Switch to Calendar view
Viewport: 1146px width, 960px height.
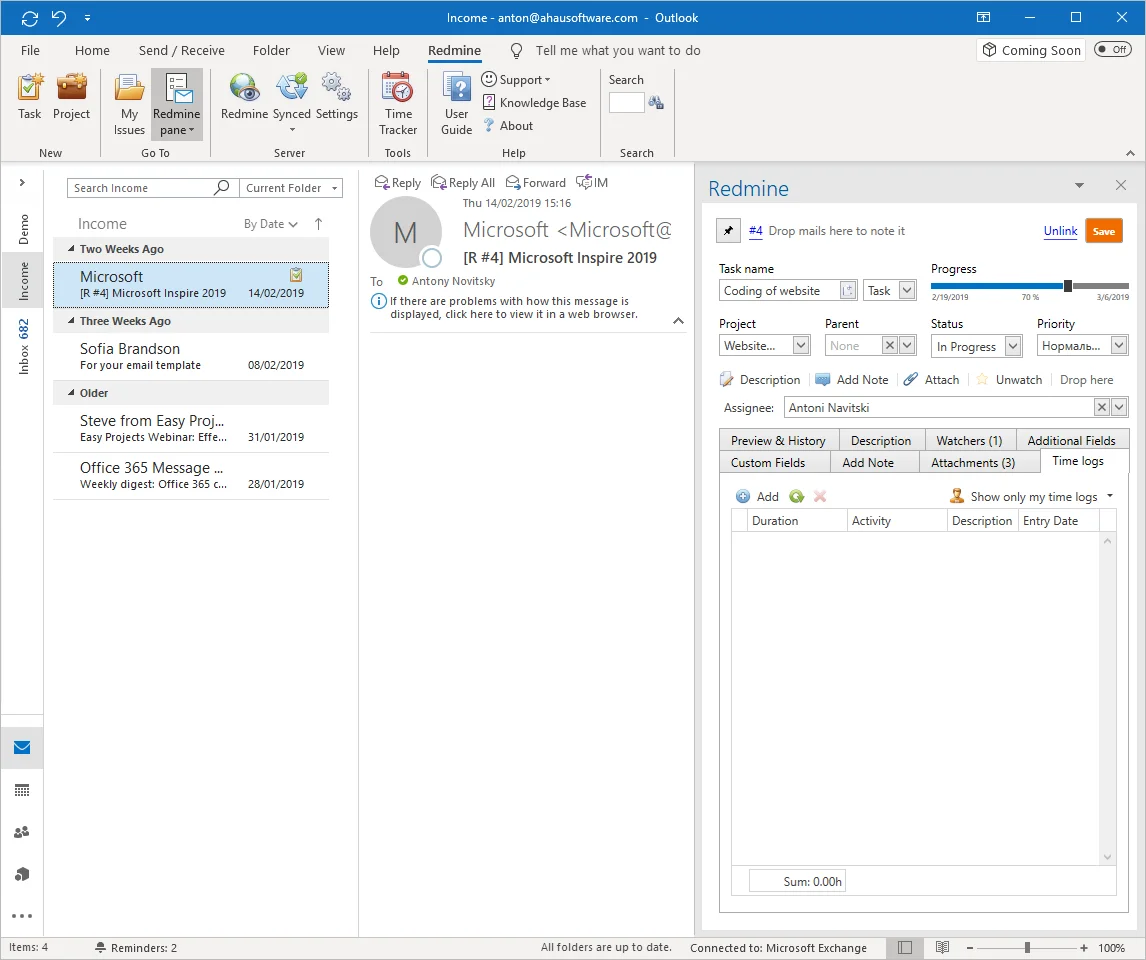(22, 791)
